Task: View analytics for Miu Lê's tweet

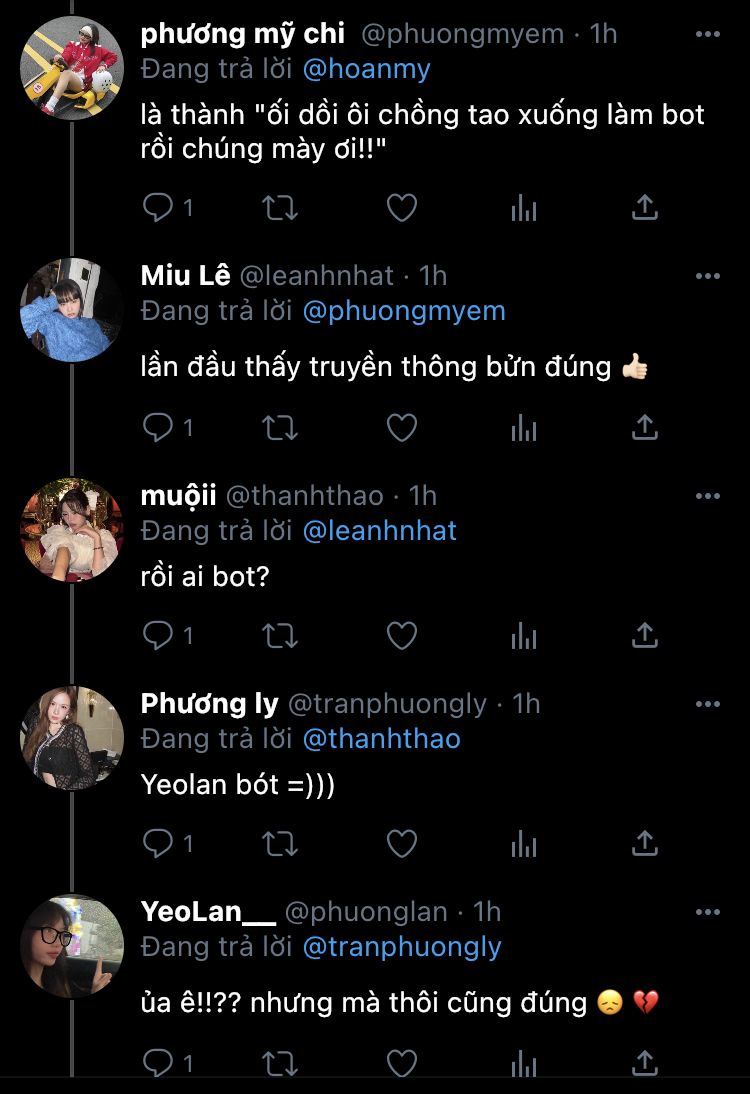Action: pyautogui.click(x=524, y=428)
